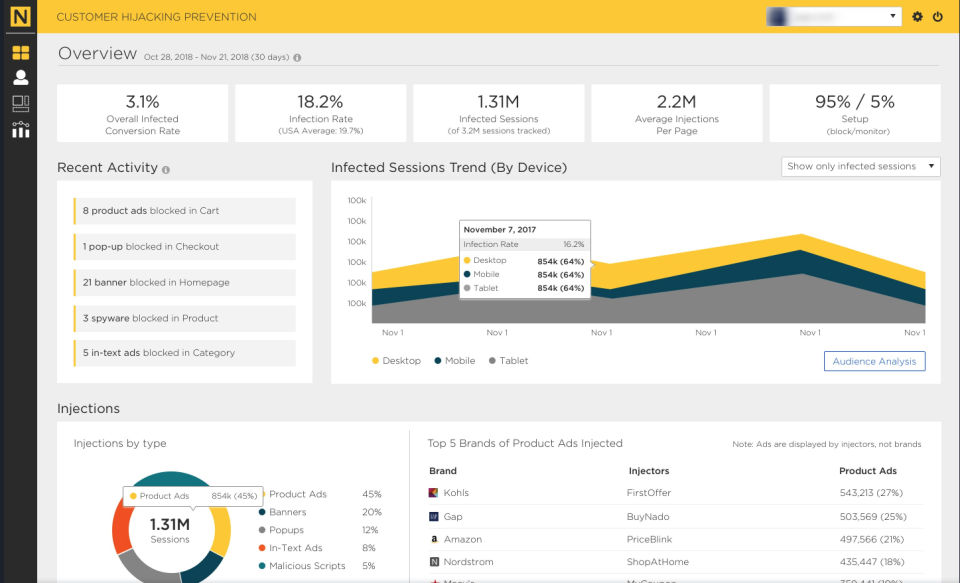Open the dashboard grid icon in sidebar
The width and height of the screenshot is (960, 583).
21,53
